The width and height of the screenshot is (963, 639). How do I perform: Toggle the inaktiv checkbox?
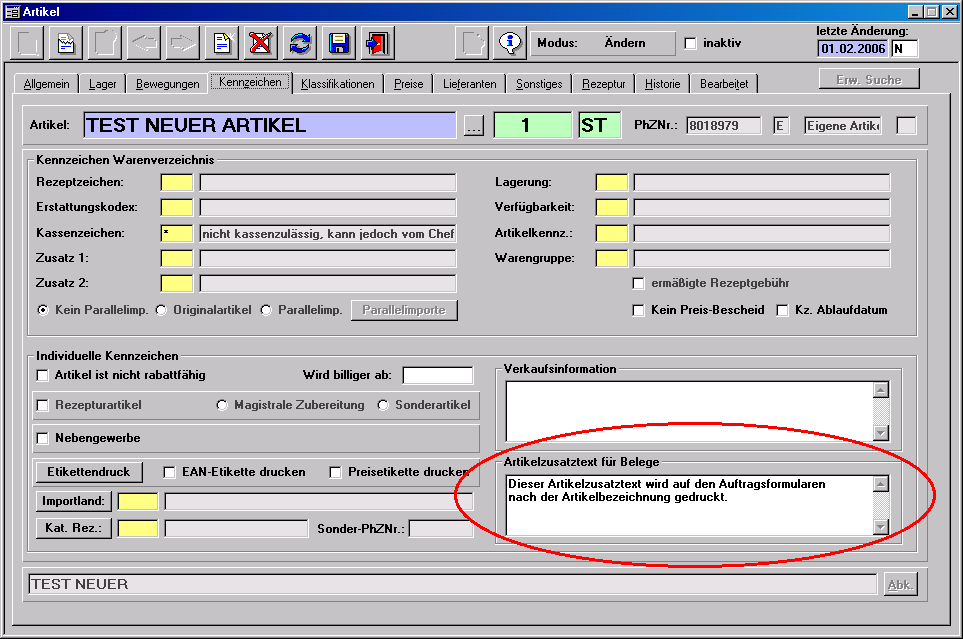tap(690, 44)
